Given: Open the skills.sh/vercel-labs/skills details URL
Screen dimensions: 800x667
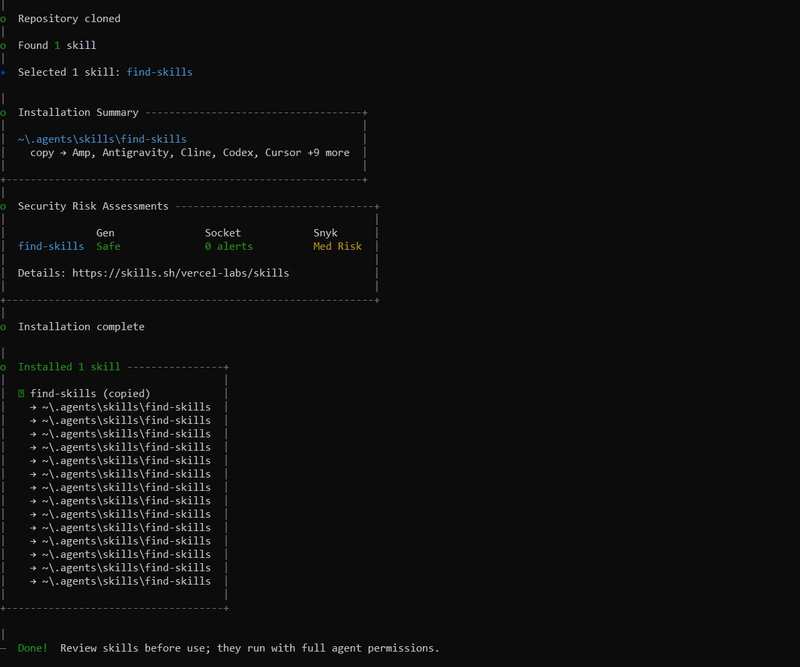Looking at the screenshot, I should pos(180,273).
